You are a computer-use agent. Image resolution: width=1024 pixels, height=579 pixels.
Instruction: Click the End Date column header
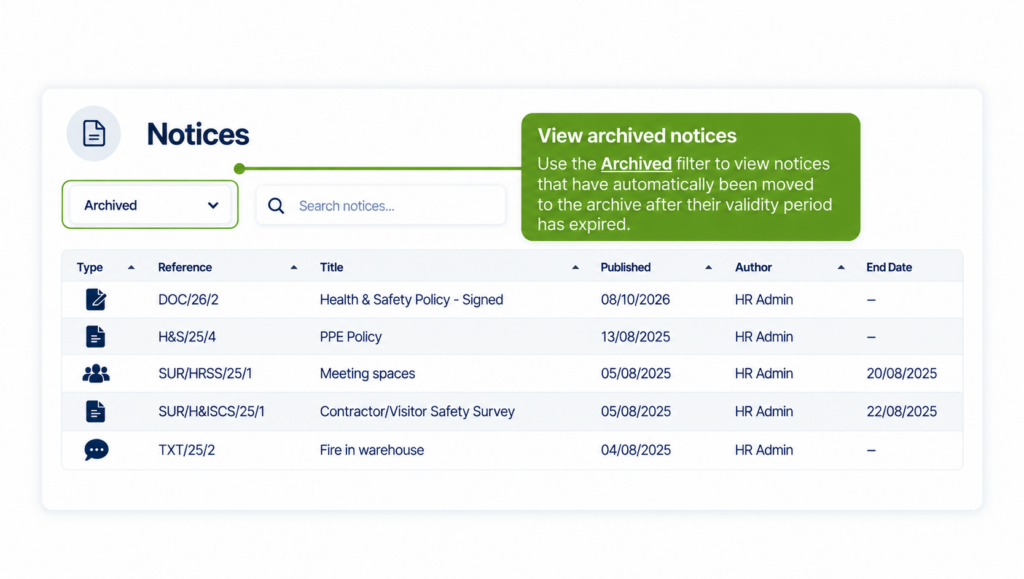click(889, 267)
